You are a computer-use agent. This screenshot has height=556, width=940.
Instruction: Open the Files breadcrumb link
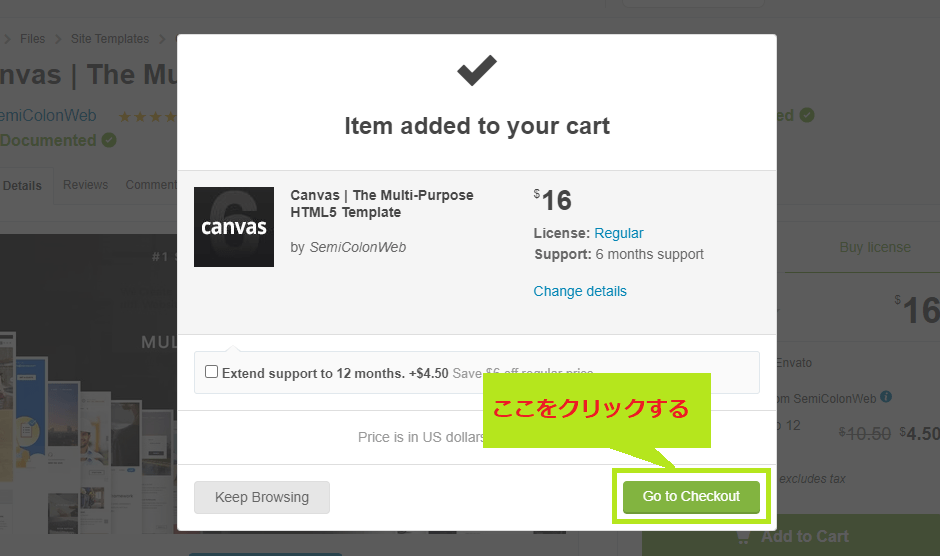click(32, 38)
